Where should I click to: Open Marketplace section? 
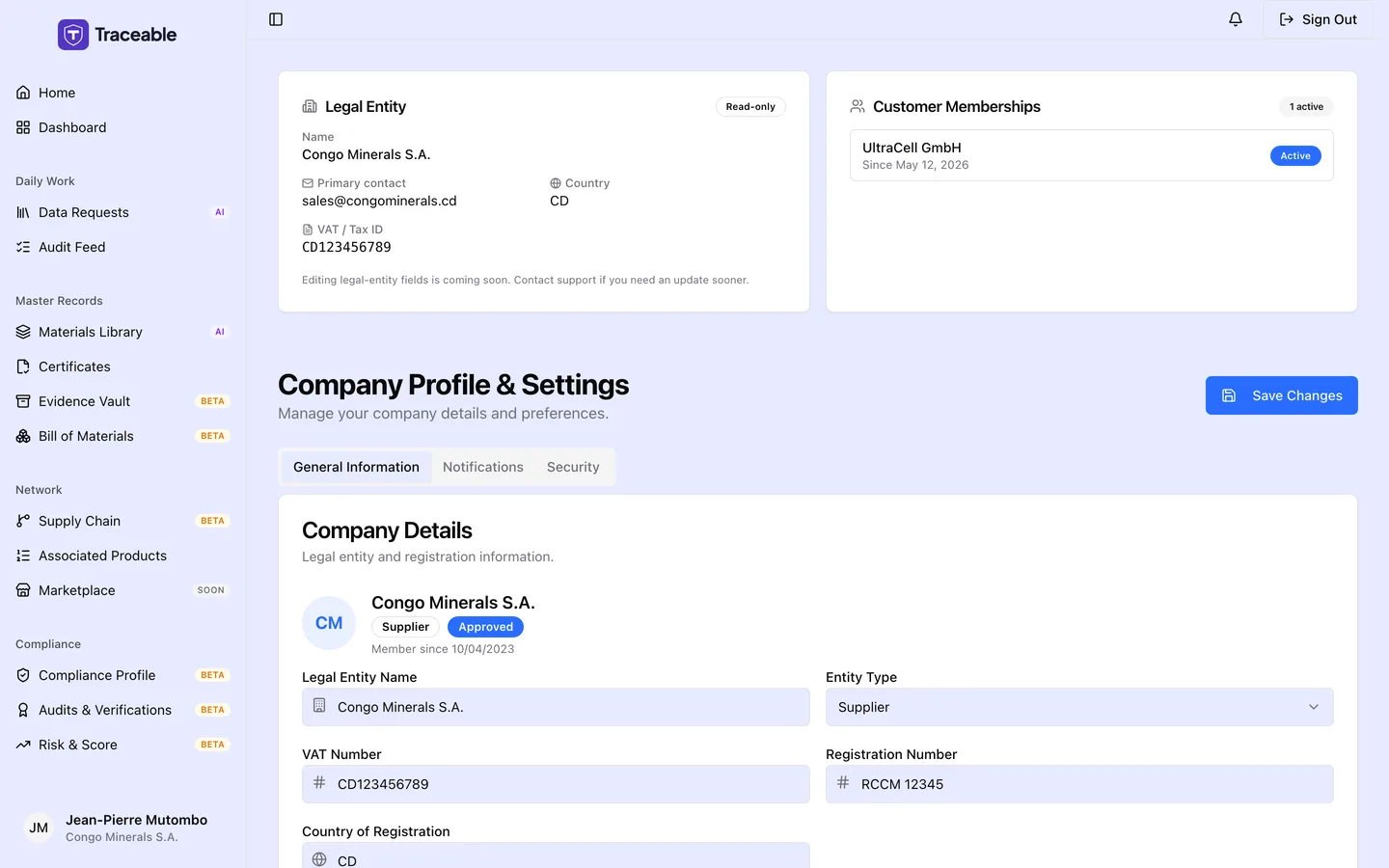[123, 590]
